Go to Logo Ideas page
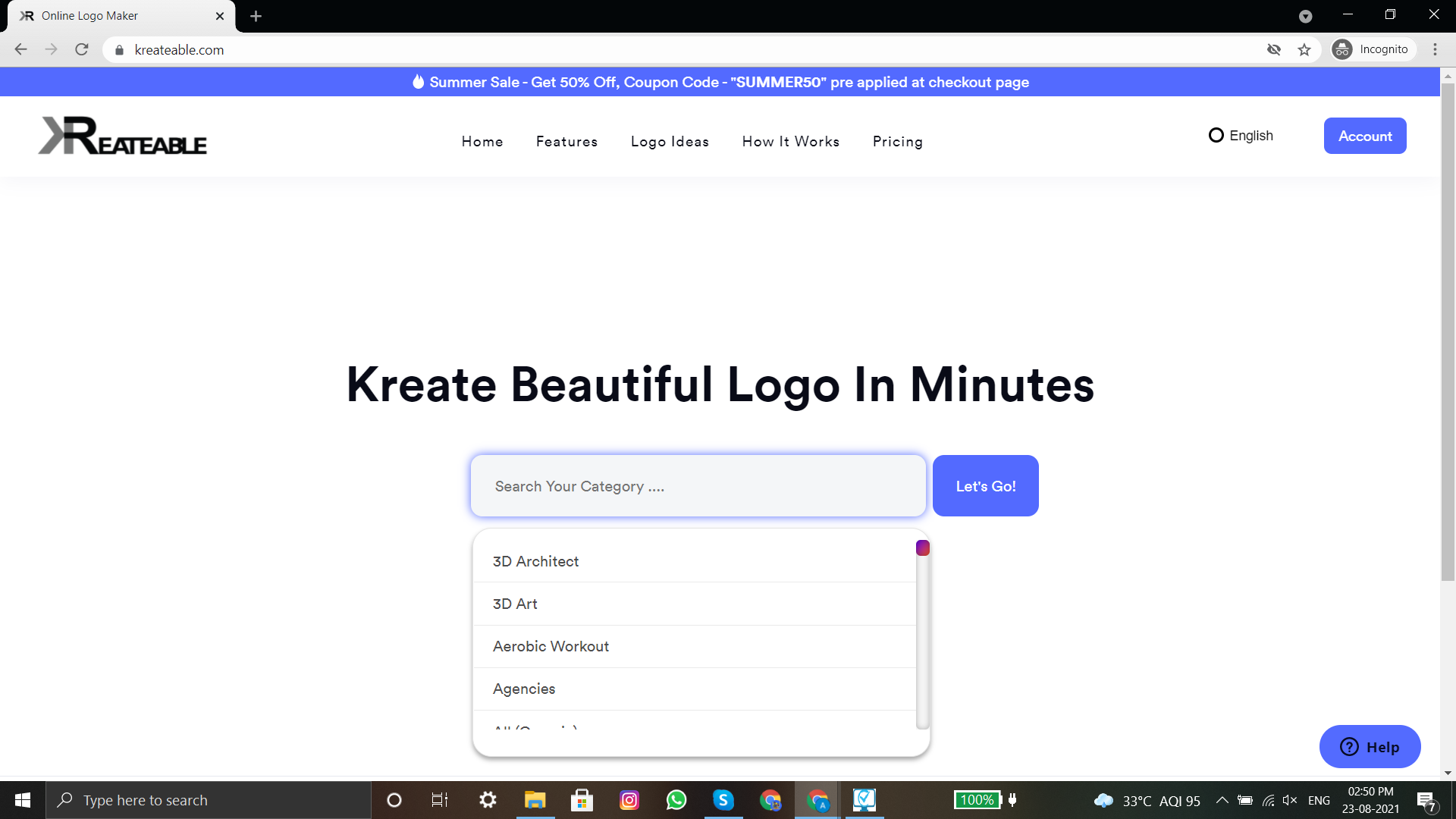1456x819 pixels. click(x=670, y=142)
